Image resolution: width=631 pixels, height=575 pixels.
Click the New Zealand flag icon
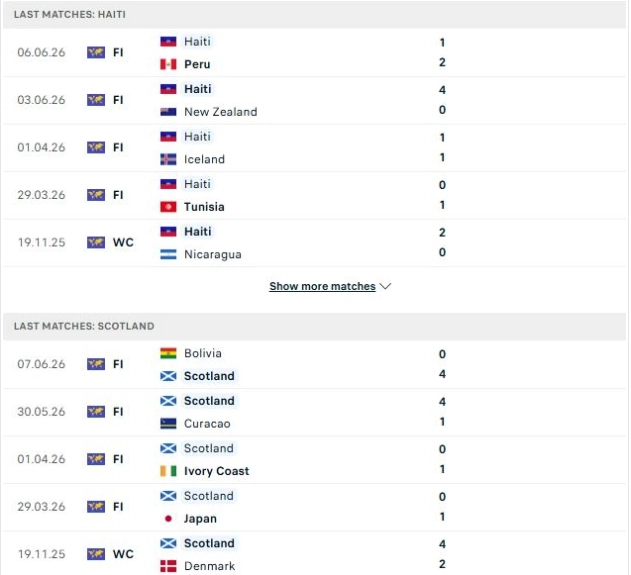tap(168, 112)
